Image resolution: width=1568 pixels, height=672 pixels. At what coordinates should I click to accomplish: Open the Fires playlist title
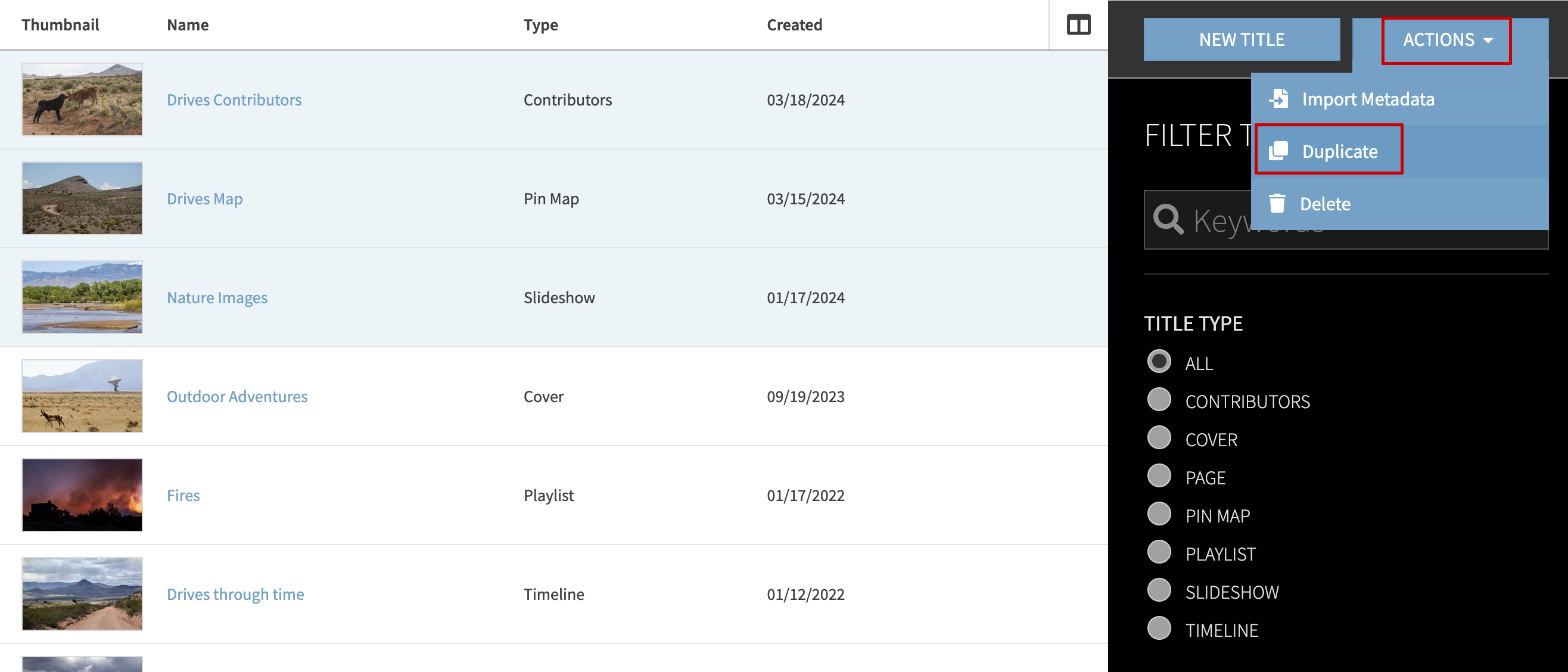click(x=183, y=495)
